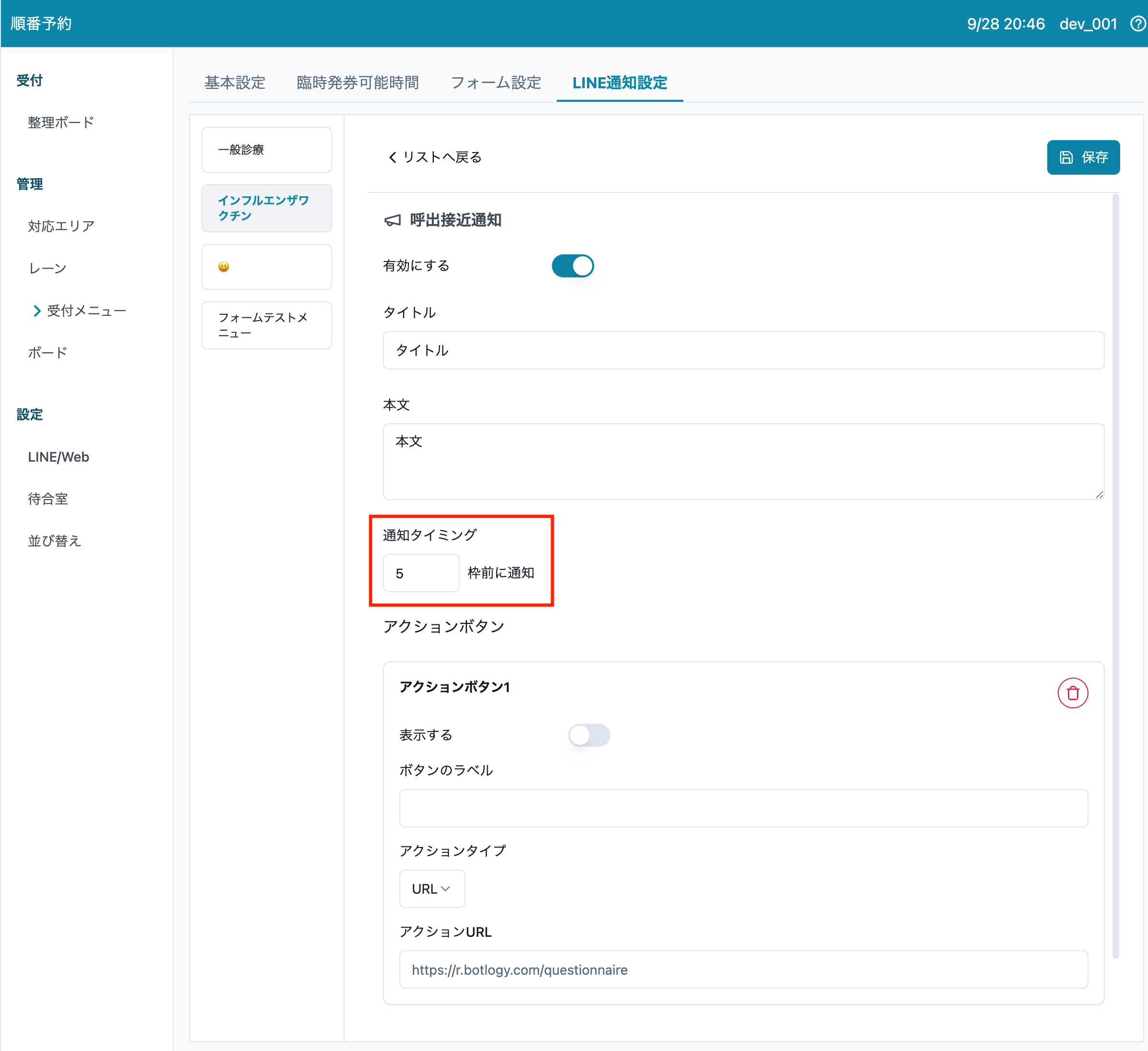Enable the 表示する toggle switch
1148x1051 pixels.
pos(589,735)
